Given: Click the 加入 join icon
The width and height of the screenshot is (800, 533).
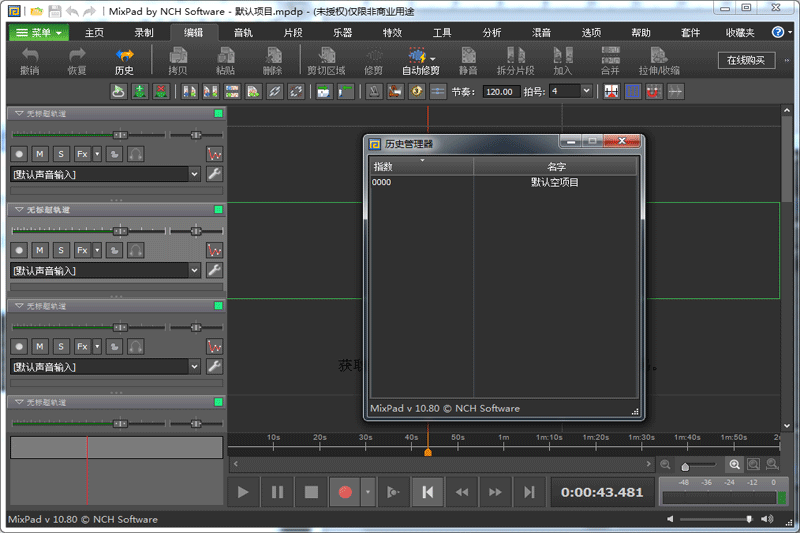Looking at the screenshot, I should [563, 61].
